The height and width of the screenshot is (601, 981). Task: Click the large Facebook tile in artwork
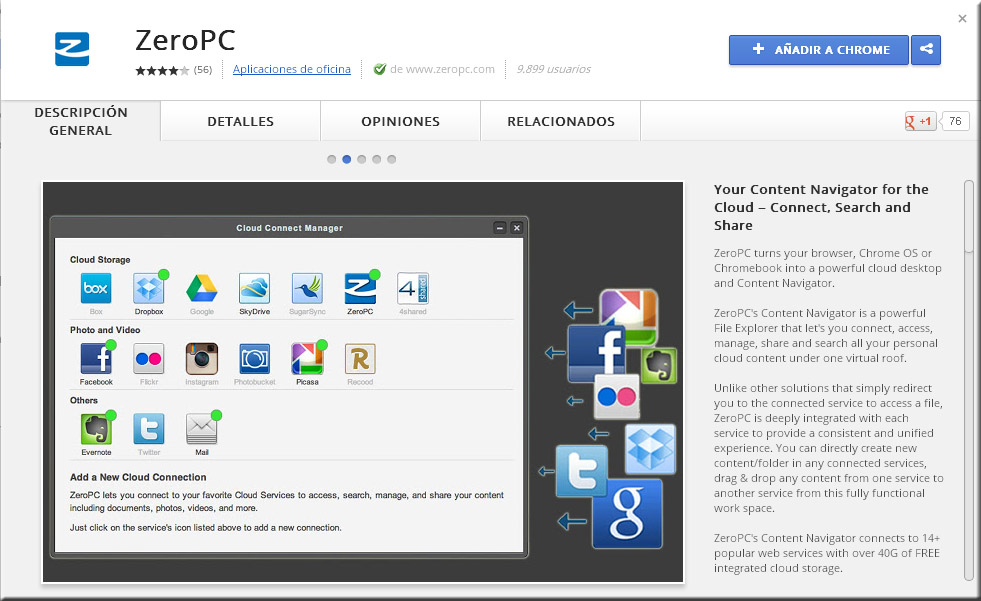pos(596,353)
